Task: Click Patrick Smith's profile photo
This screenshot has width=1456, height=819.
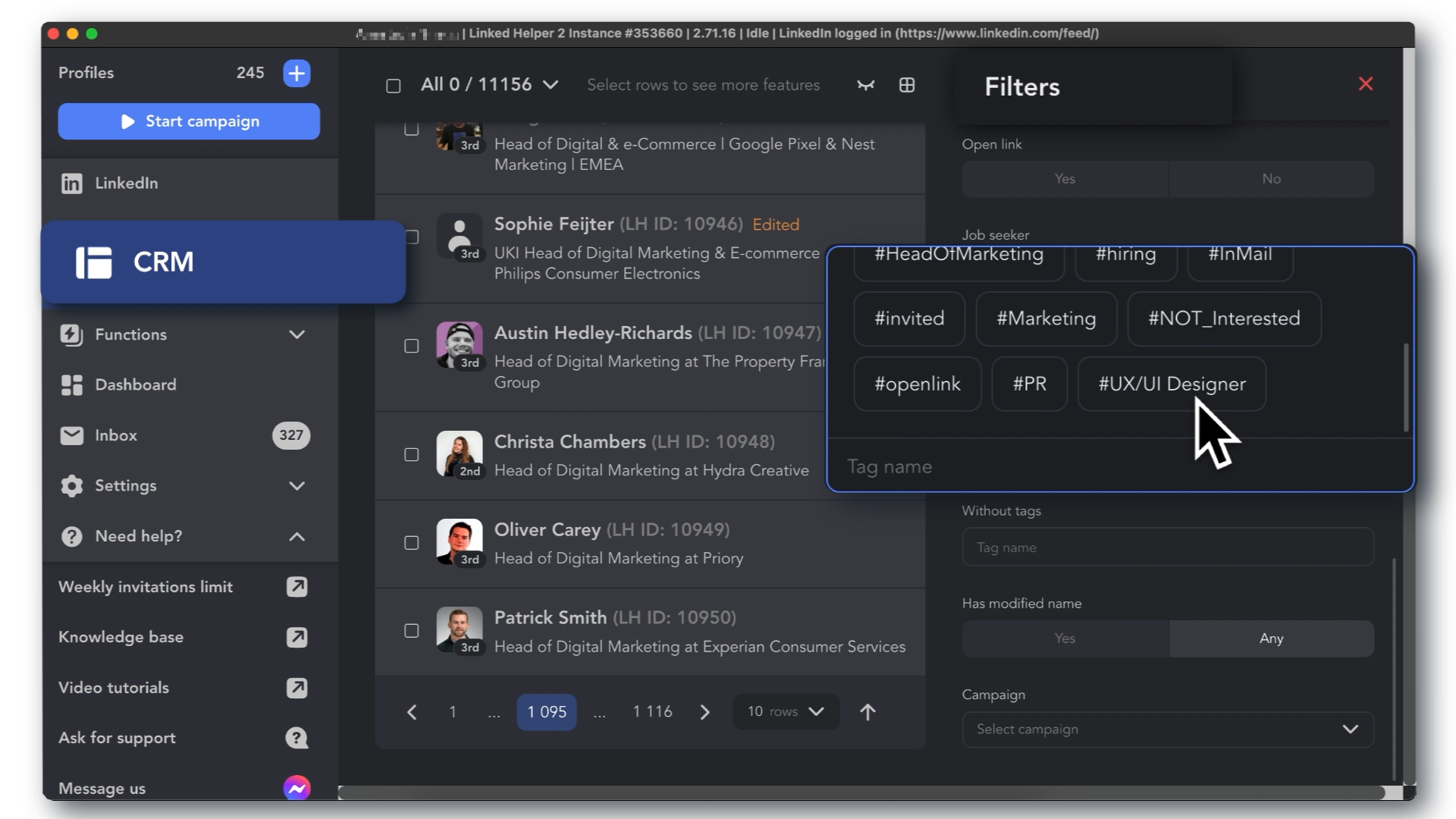Action: pos(460,629)
